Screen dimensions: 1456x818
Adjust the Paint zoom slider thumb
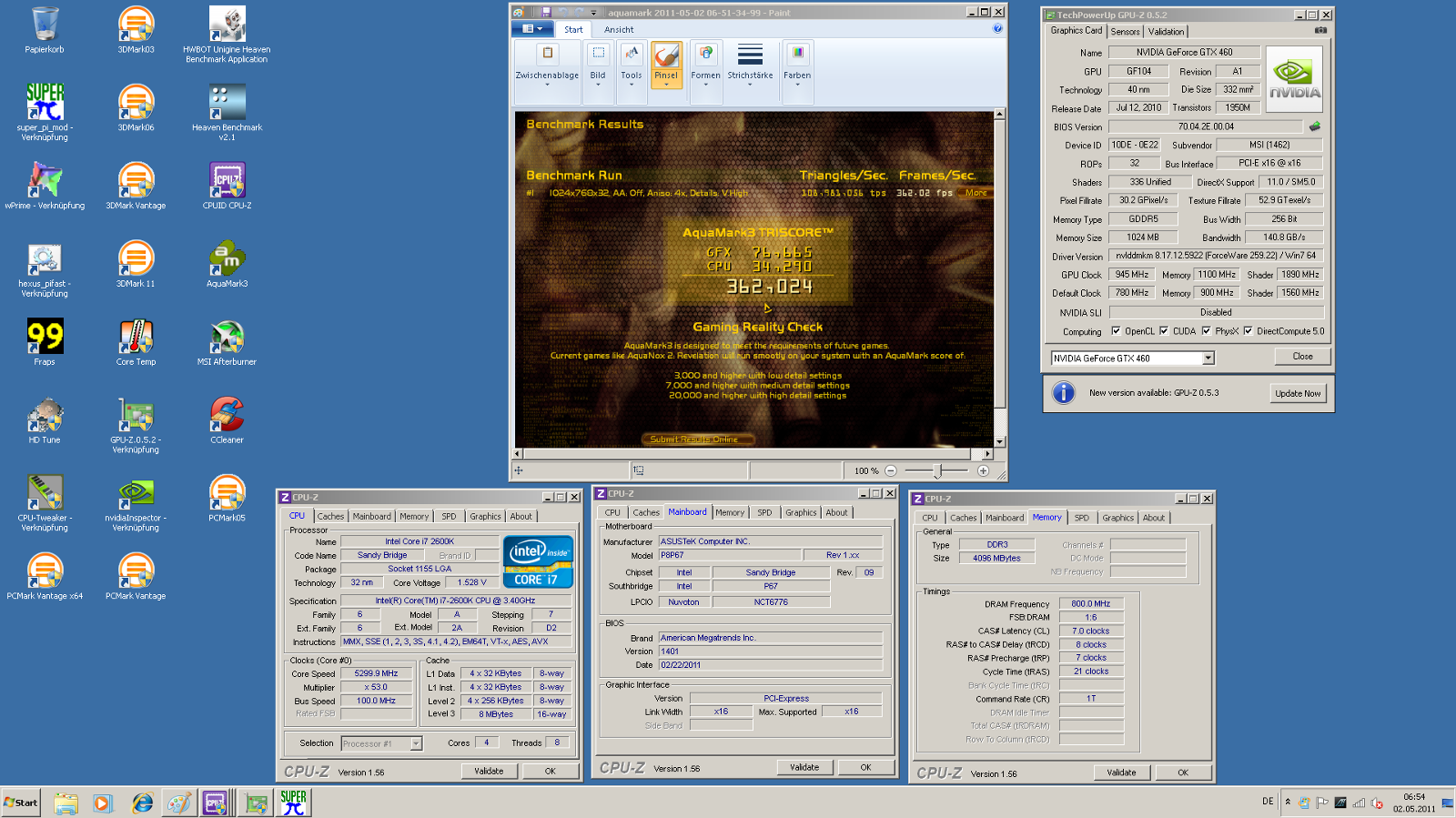938,470
